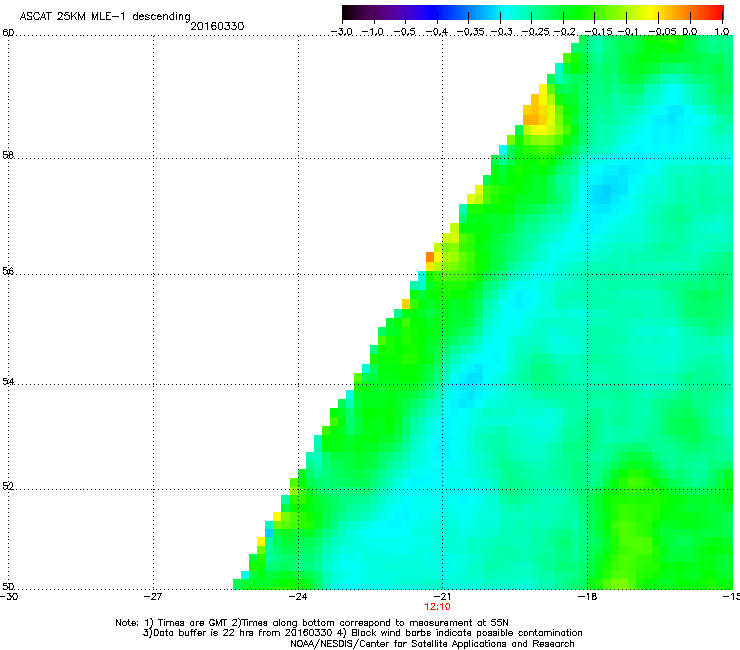Viewport: 740px width, 650px height.
Task: Click latitude axis label 50
Action: pyautogui.click(x=8, y=586)
